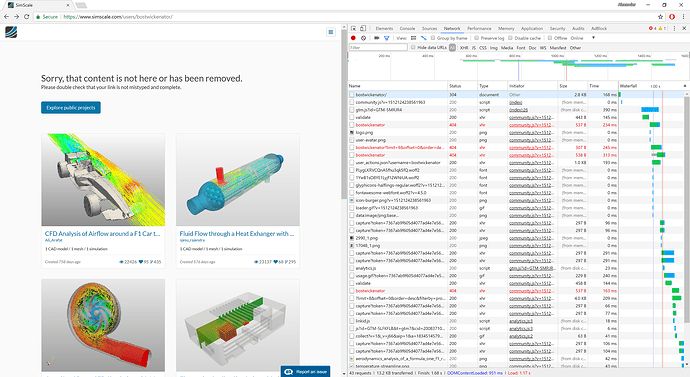
Task: Switch to the Application tab
Action: (532, 28)
